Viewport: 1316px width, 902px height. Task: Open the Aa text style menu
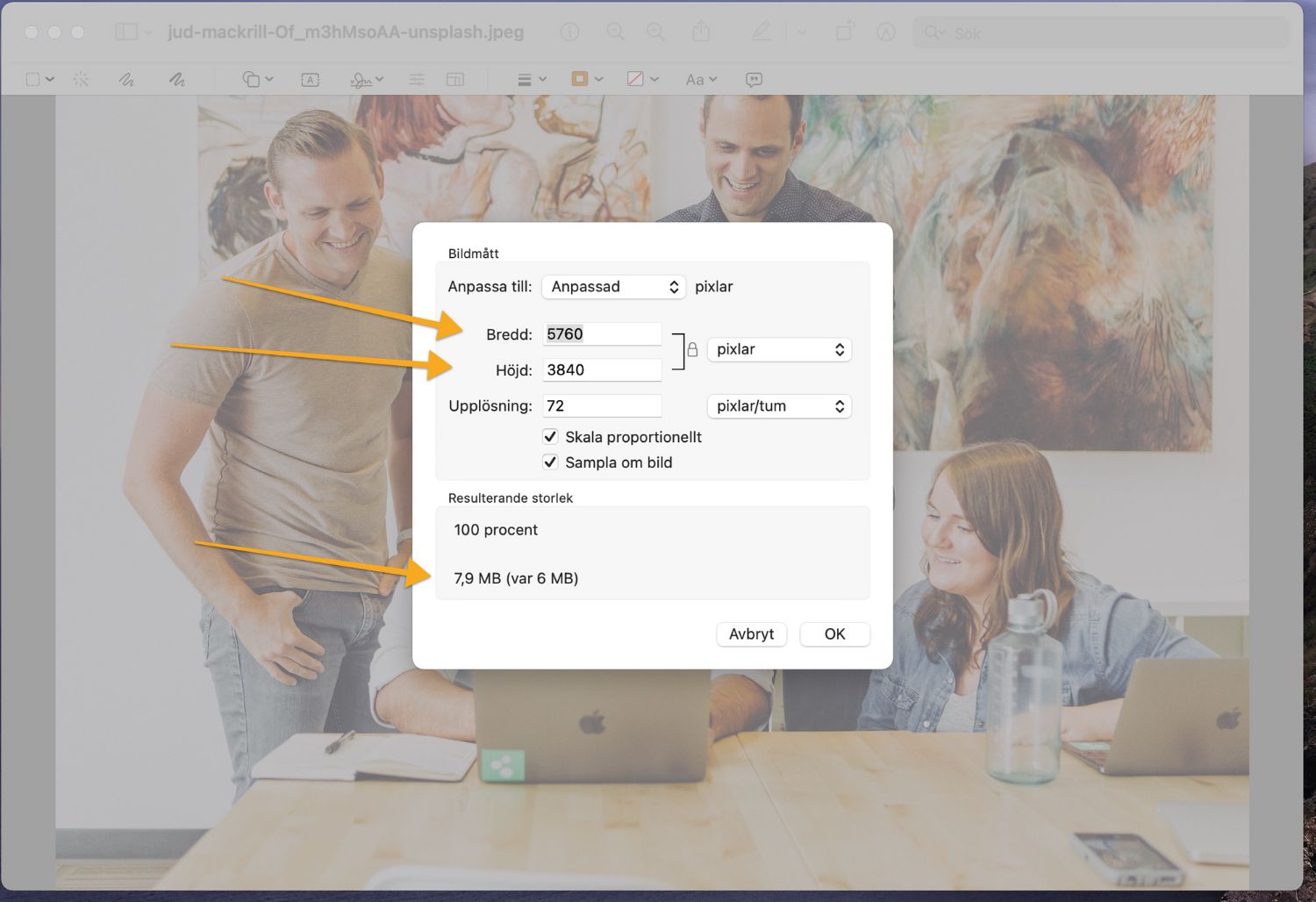coord(700,80)
